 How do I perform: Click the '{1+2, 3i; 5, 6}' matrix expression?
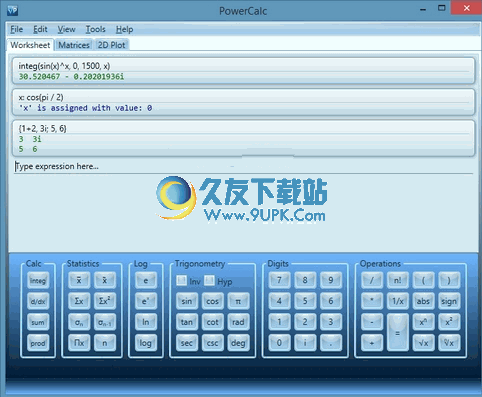tap(42, 128)
